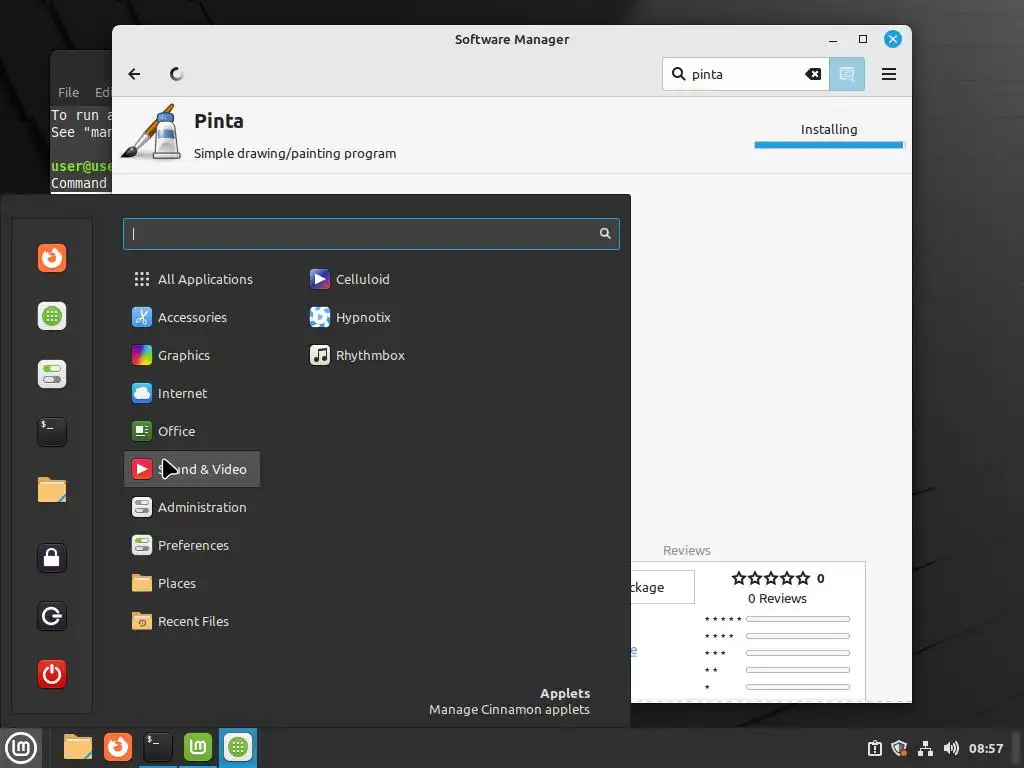Screen dimensions: 1024x768
Task: Click the clock showing 08:57
Action: [985, 748]
